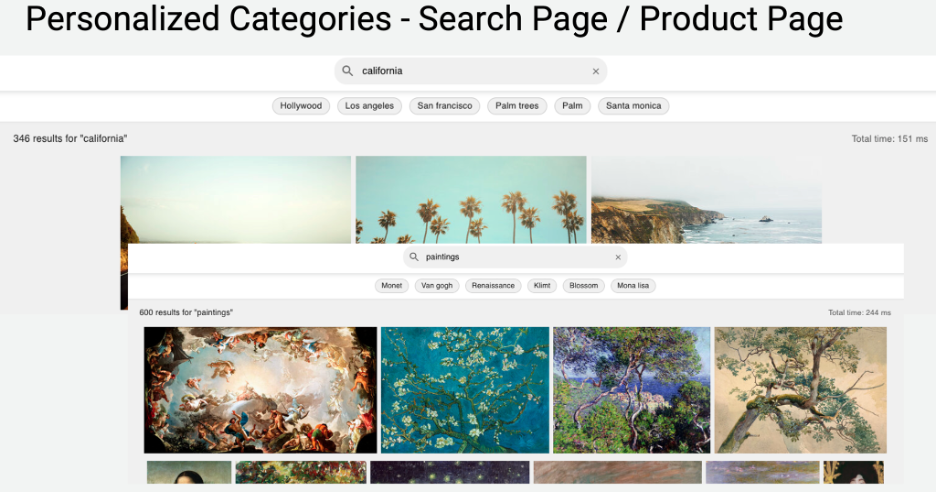
Task: Pick the Van gogh suggestion chip
Action: pyautogui.click(x=437, y=285)
